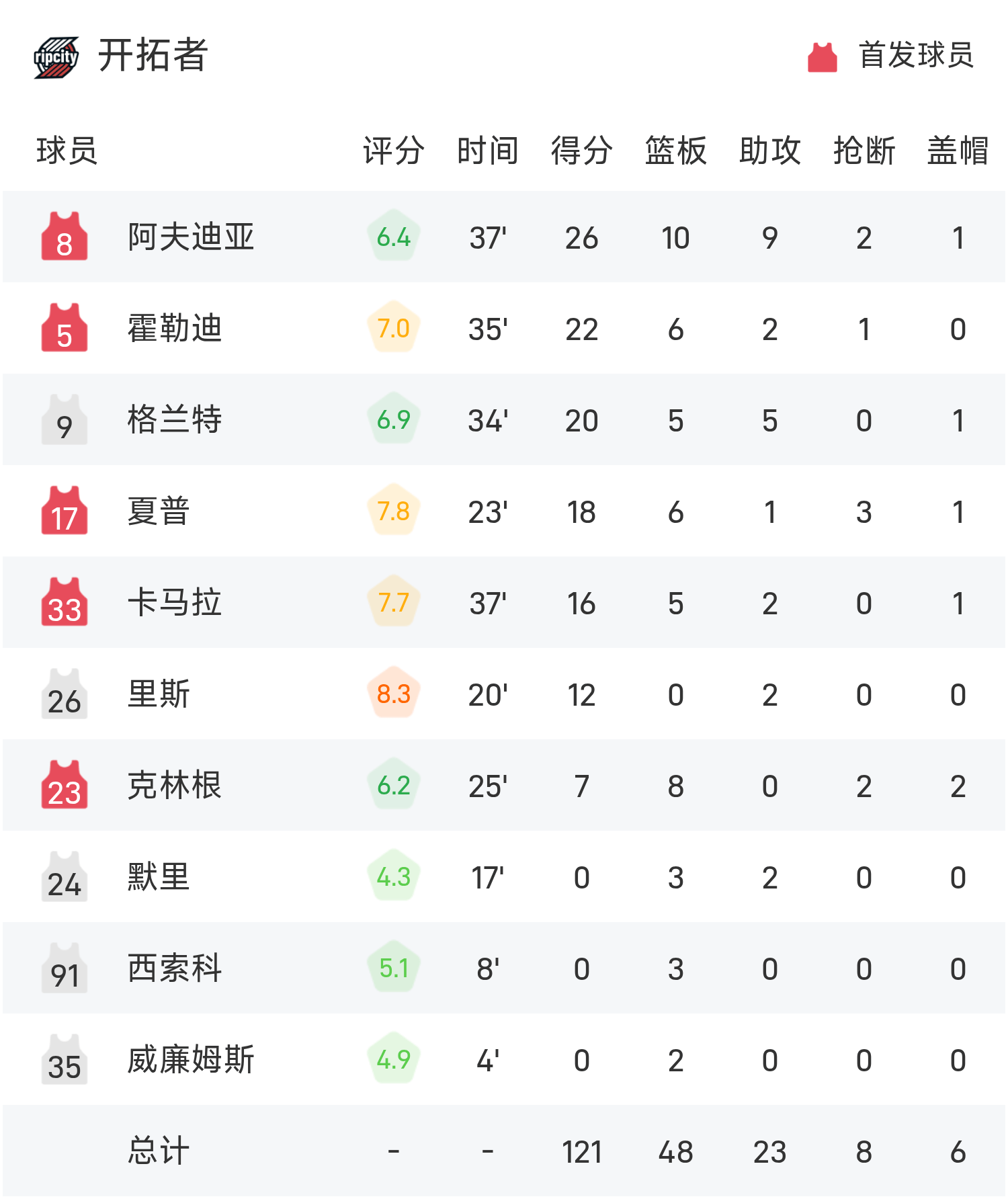
Task: Click the gray number 91 jersey icon
Action: 65,968
